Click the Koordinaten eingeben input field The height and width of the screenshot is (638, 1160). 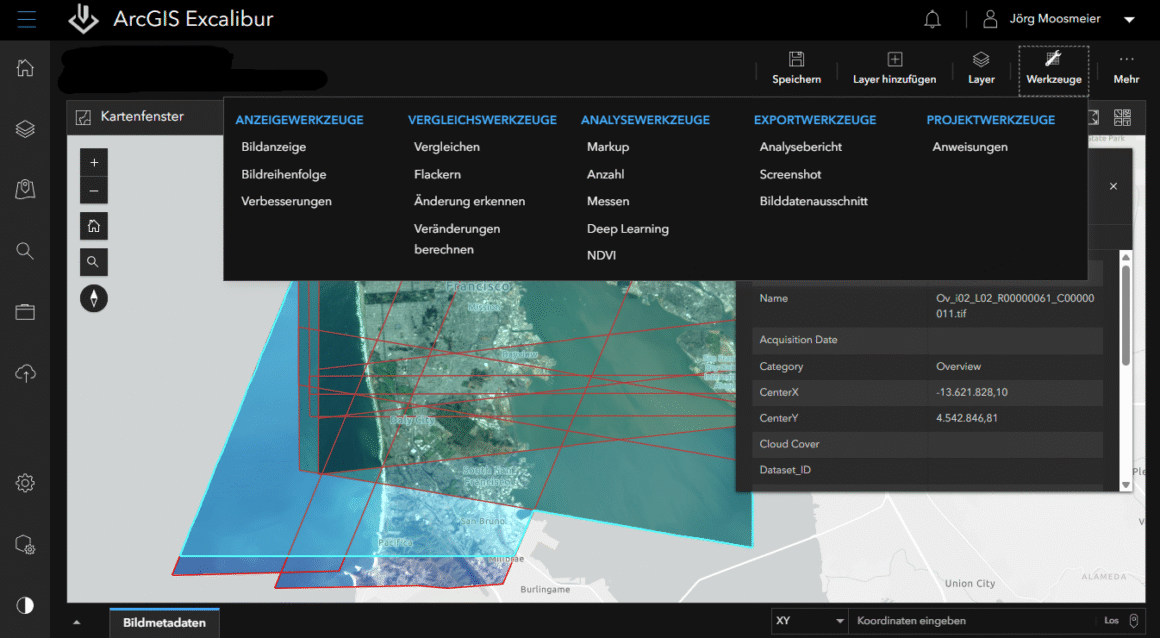pyautogui.click(x=969, y=620)
